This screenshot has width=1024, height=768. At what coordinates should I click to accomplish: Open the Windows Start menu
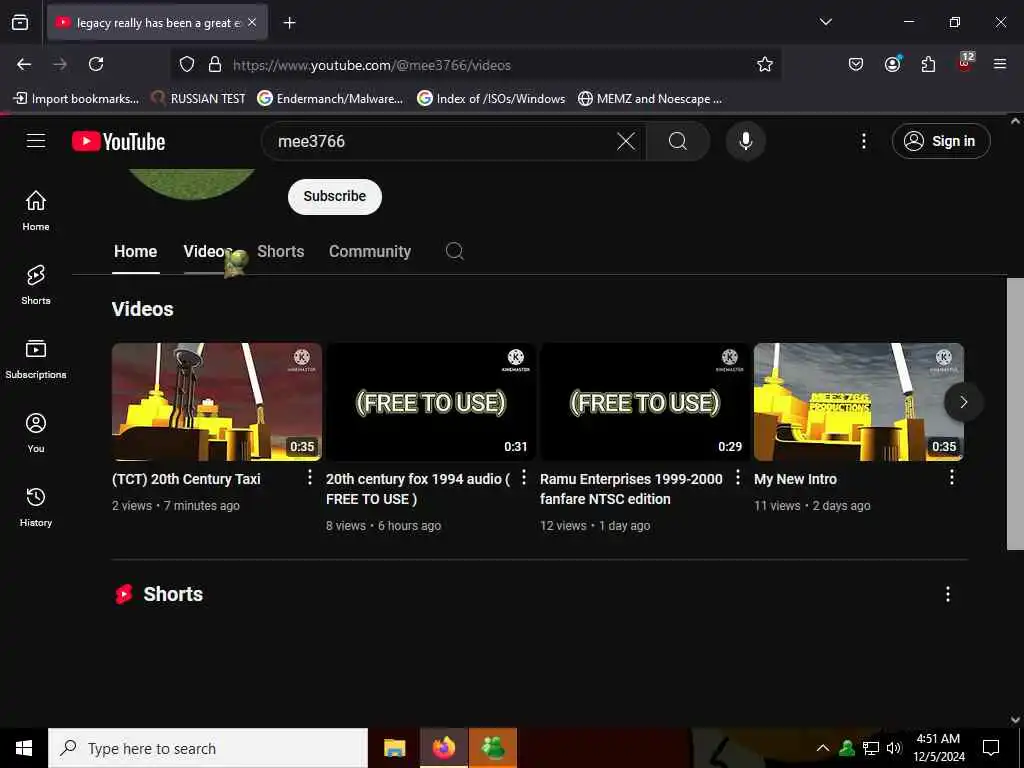24,748
